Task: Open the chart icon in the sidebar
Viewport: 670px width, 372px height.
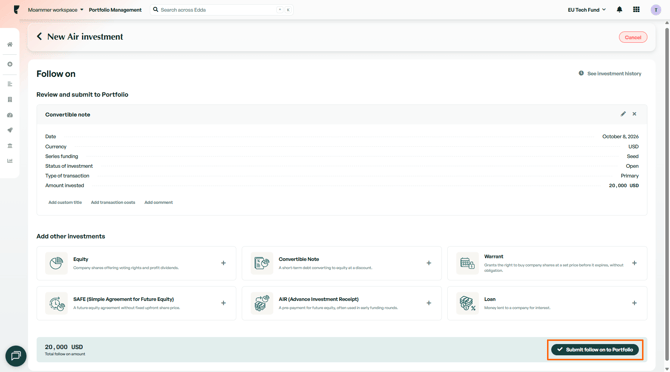Action: (x=10, y=161)
